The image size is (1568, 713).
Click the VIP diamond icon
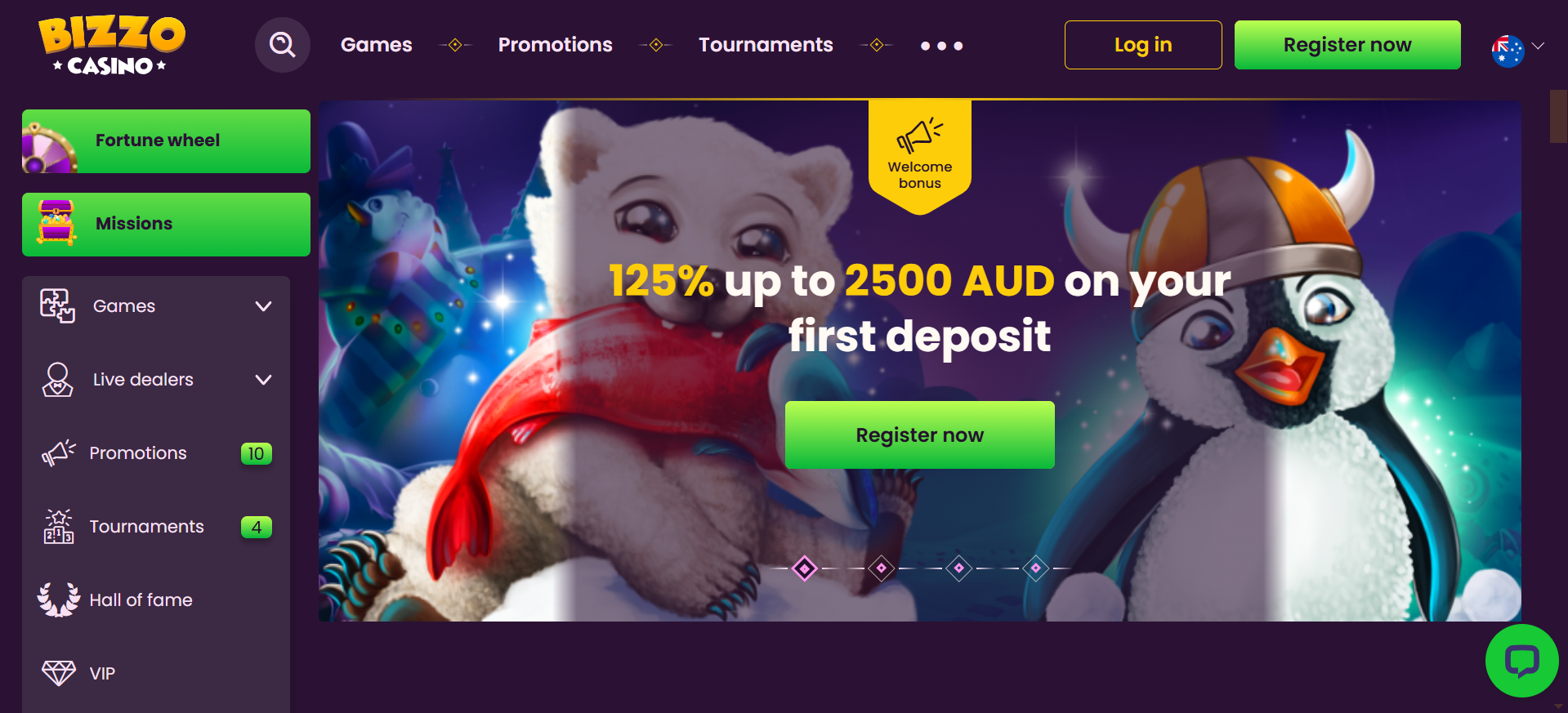click(x=59, y=673)
